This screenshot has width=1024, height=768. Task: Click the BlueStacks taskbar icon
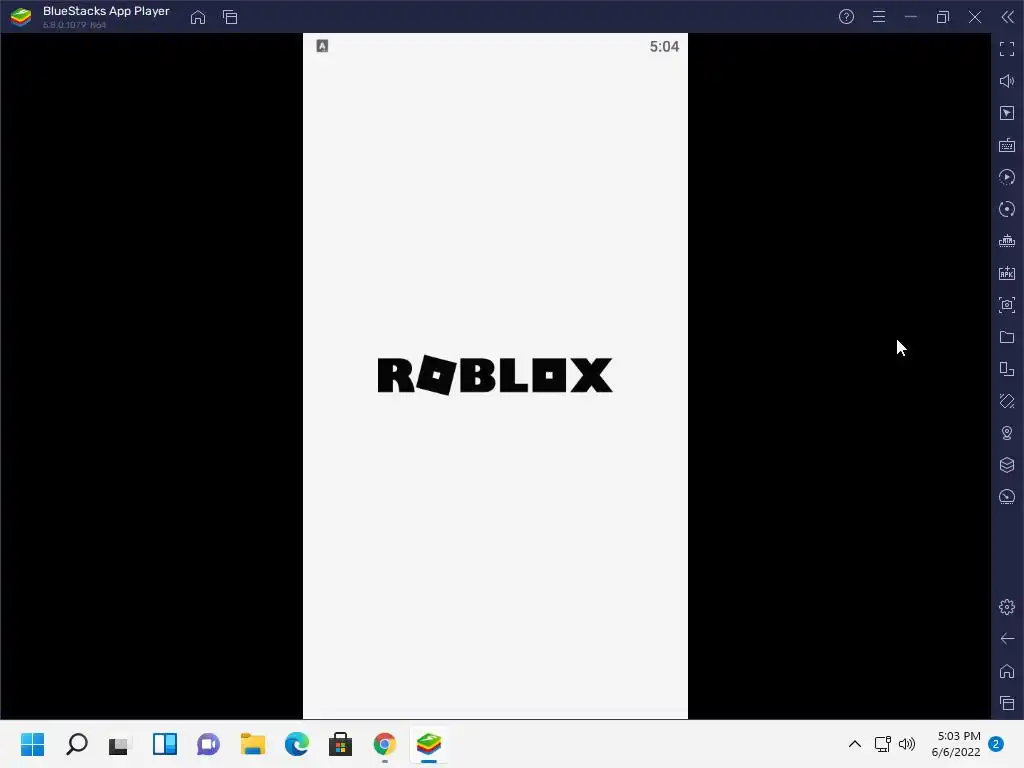click(428, 744)
